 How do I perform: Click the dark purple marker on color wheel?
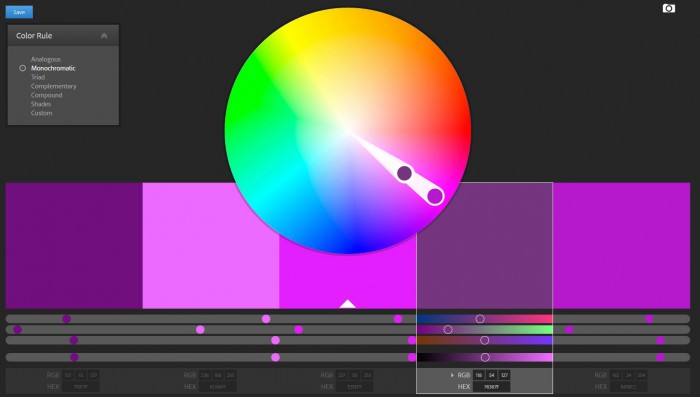[x=404, y=173]
